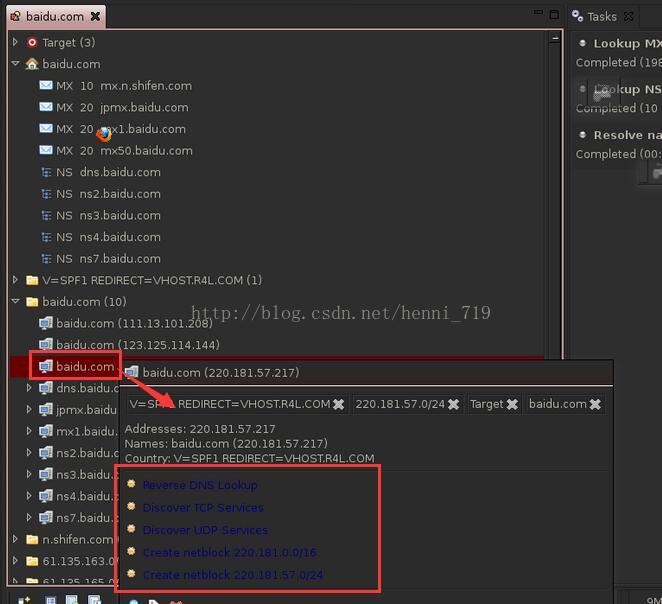Click the n.shifen.com folder icon
Viewport: 662px width, 604px height.
32,539
